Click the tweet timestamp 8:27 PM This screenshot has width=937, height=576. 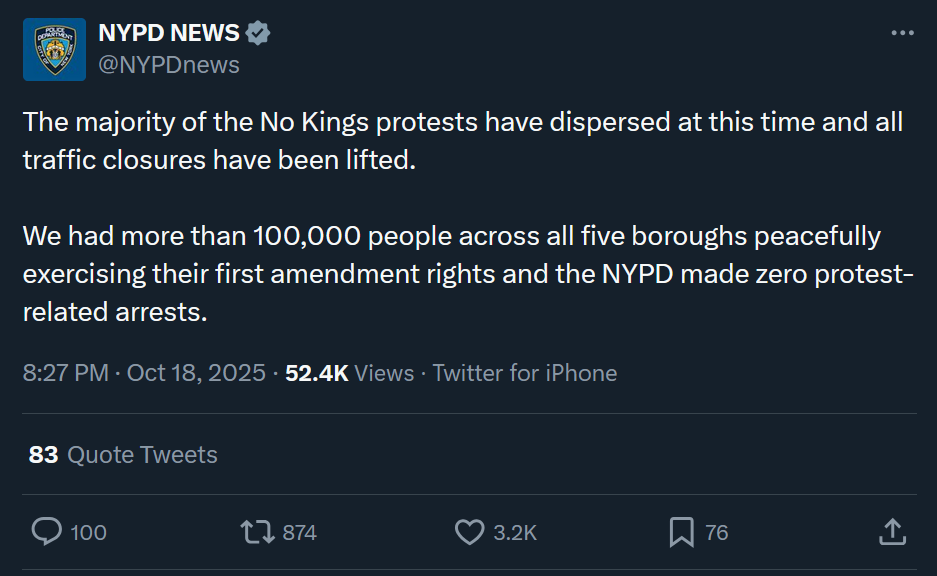(x=65, y=373)
